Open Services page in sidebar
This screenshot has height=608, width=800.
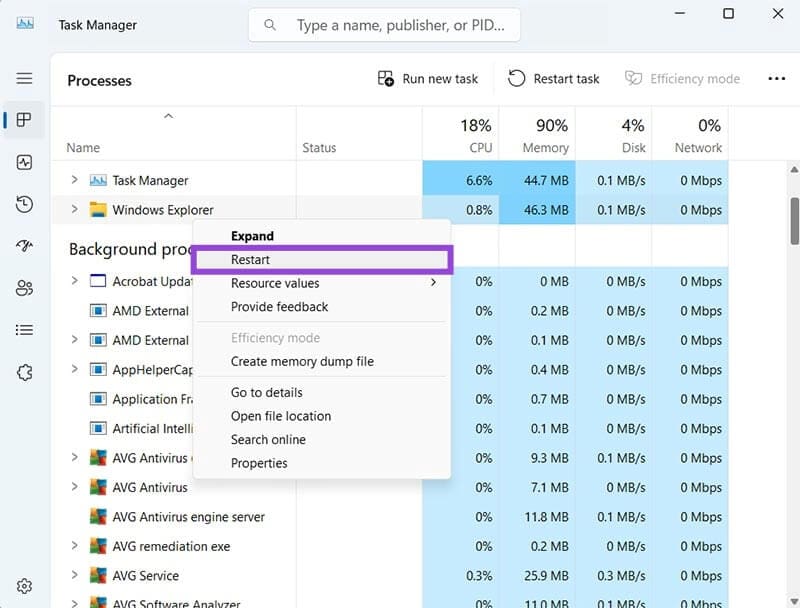click(x=24, y=372)
